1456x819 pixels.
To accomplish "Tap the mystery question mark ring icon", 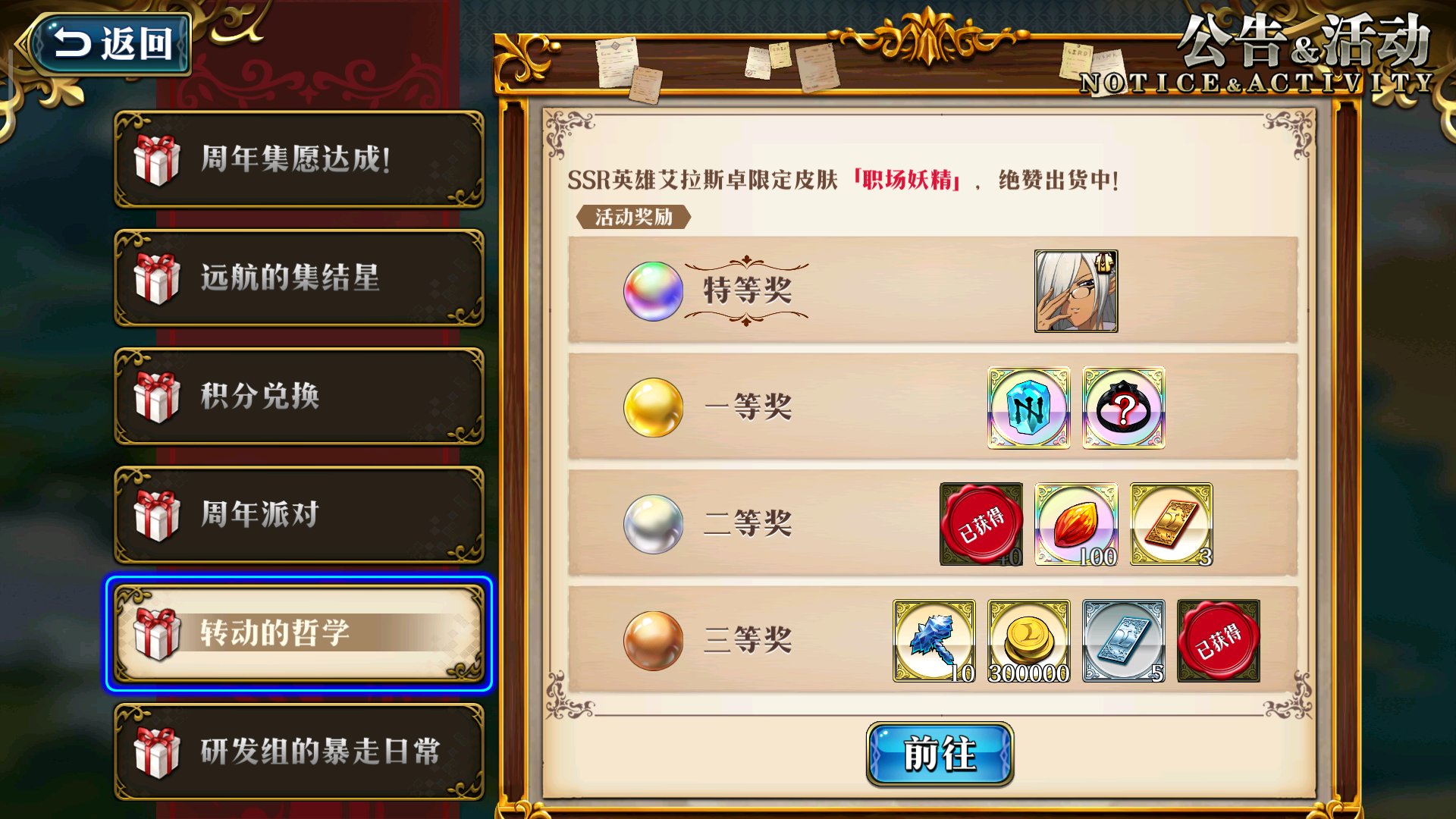I will click(x=1124, y=408).
